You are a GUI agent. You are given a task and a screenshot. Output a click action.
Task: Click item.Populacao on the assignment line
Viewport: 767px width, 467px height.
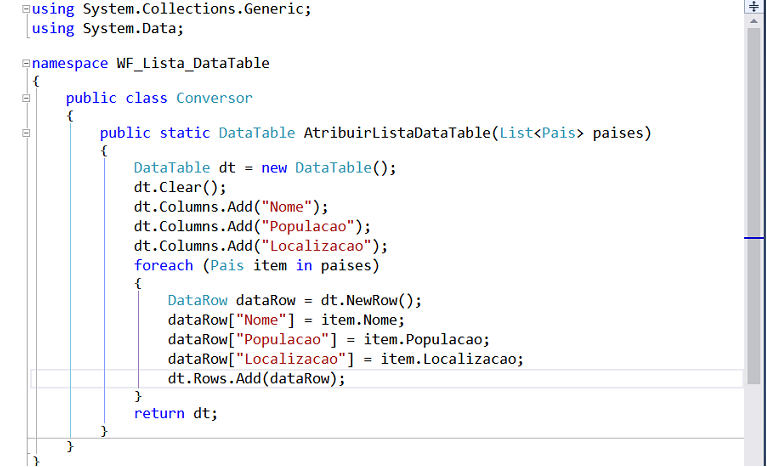423,339
